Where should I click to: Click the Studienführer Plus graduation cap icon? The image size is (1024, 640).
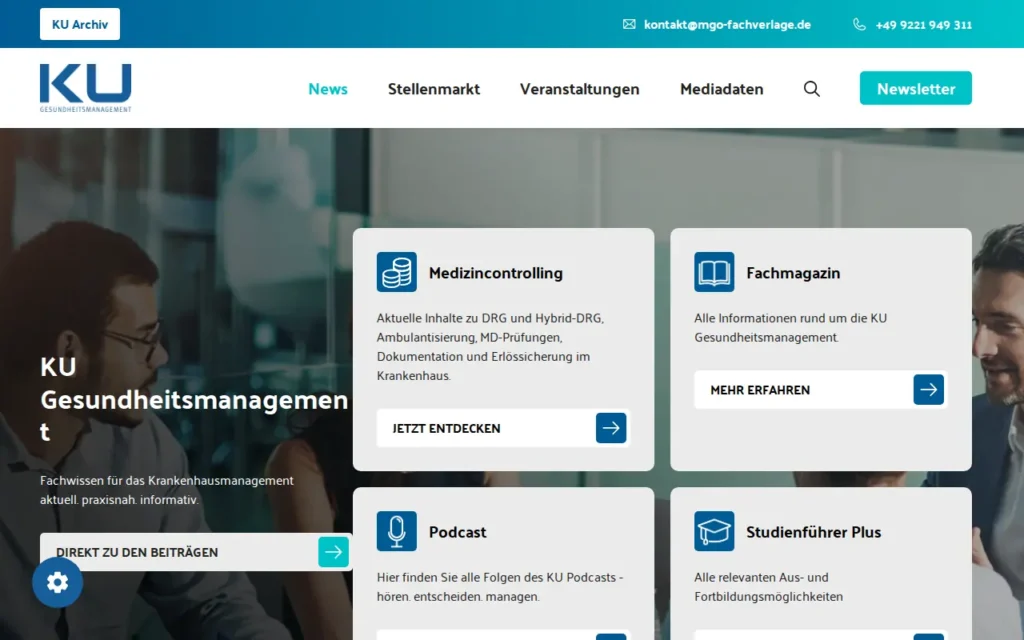click(x=714, y=531)
